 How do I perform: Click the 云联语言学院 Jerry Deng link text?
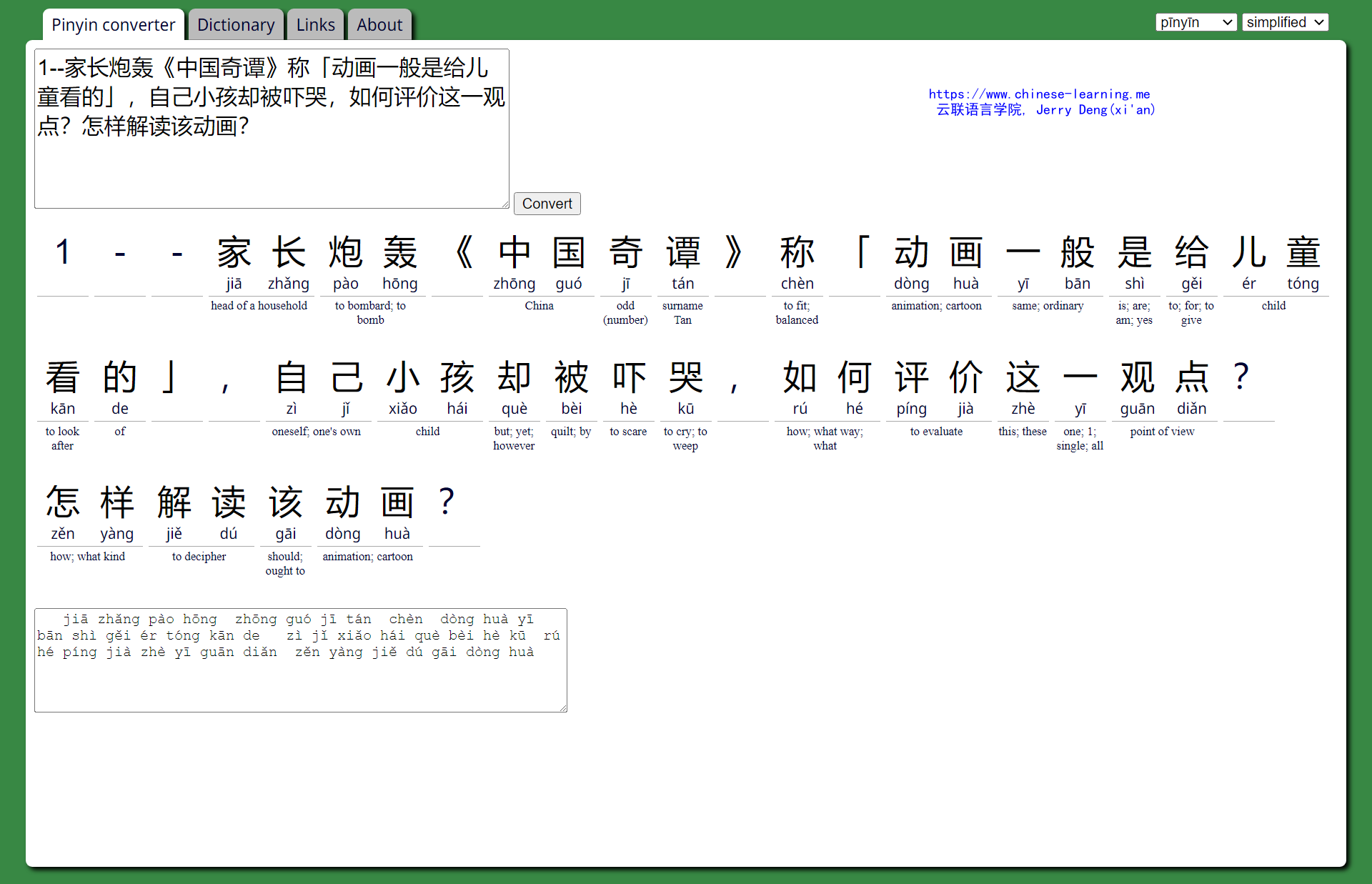[1045, 109]
